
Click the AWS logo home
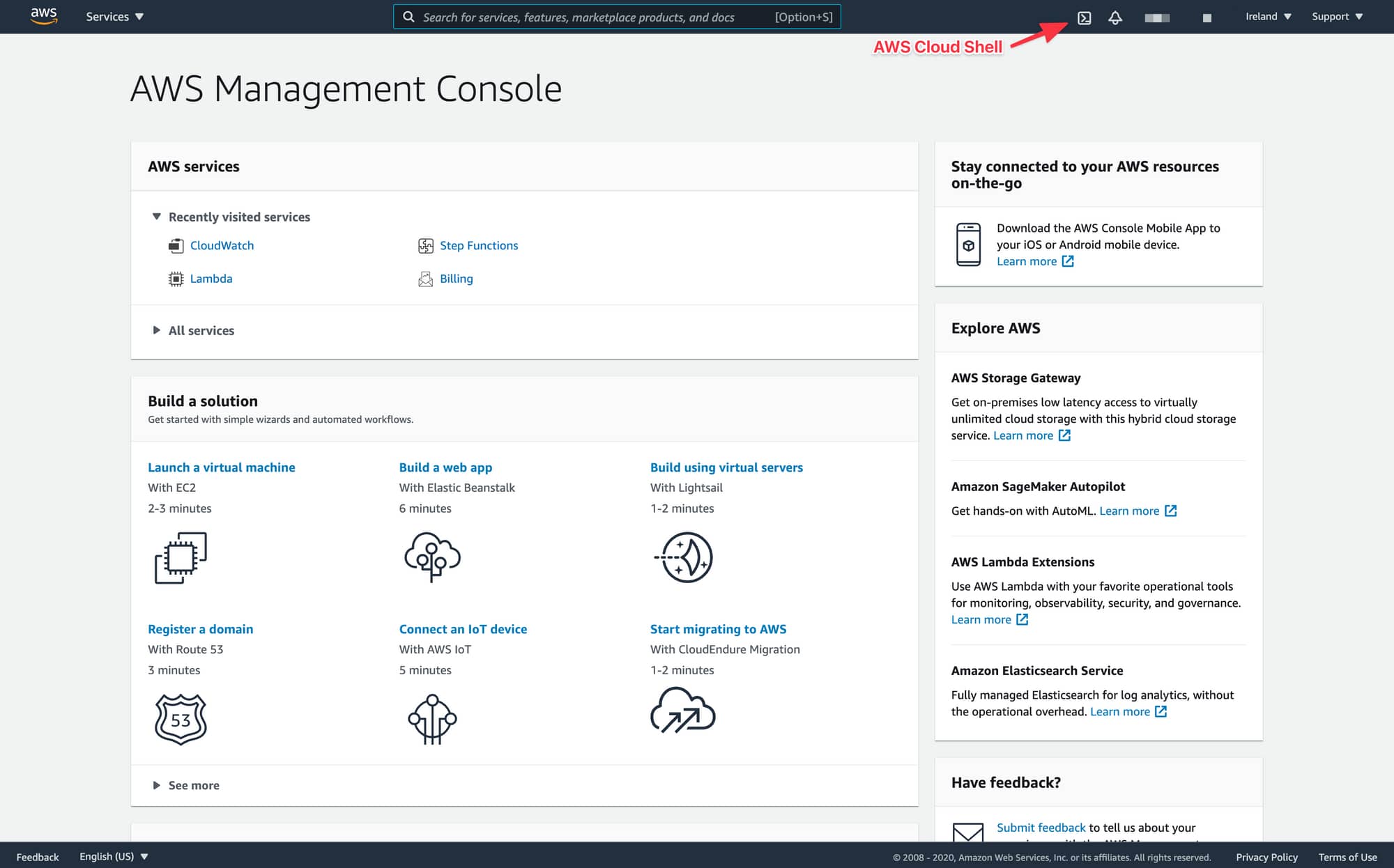coord(44,16)
